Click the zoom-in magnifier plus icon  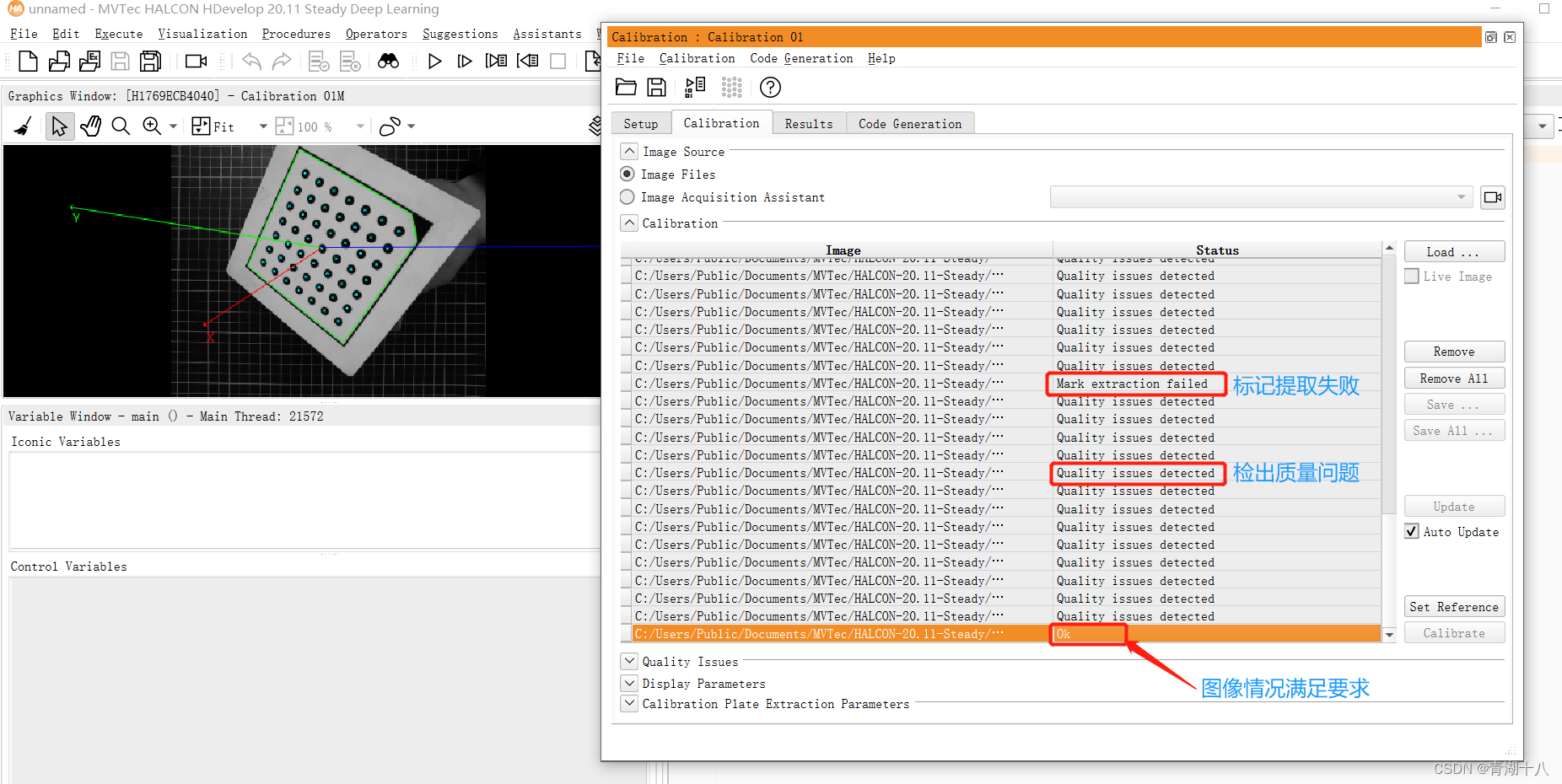(152, 126)
